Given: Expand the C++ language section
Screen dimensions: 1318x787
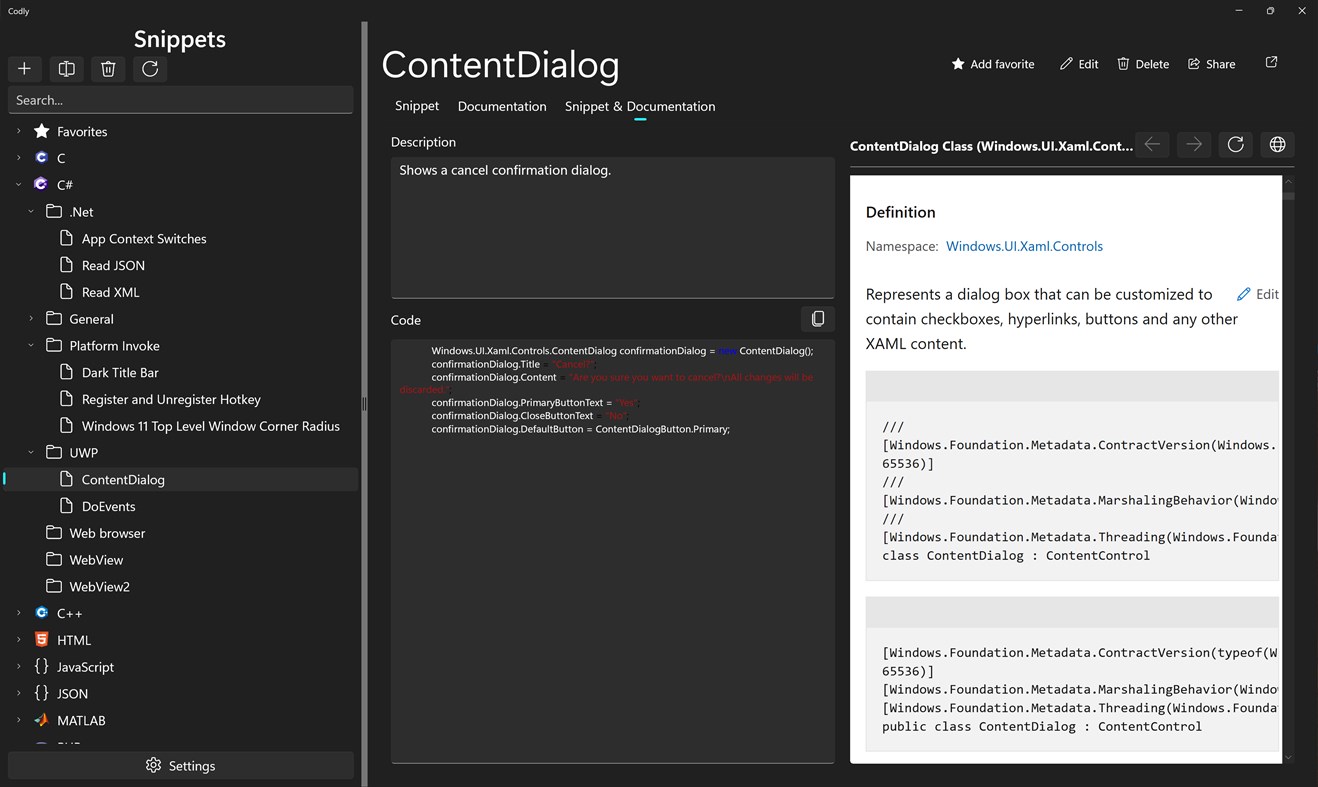Looking at the screenshot, I should coord(17,612).
